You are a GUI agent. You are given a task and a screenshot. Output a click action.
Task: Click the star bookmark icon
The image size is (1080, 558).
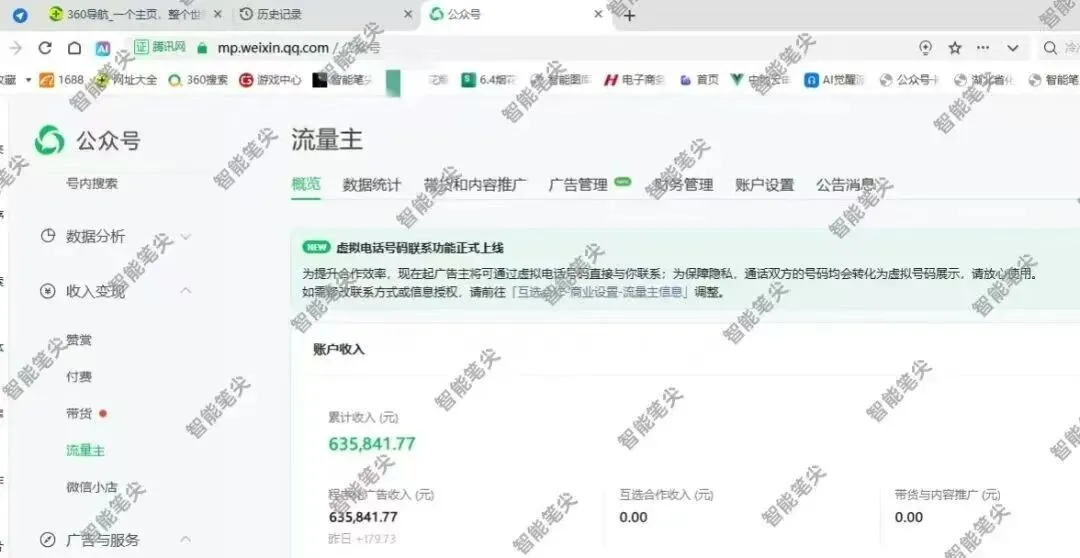click(955, 48)
